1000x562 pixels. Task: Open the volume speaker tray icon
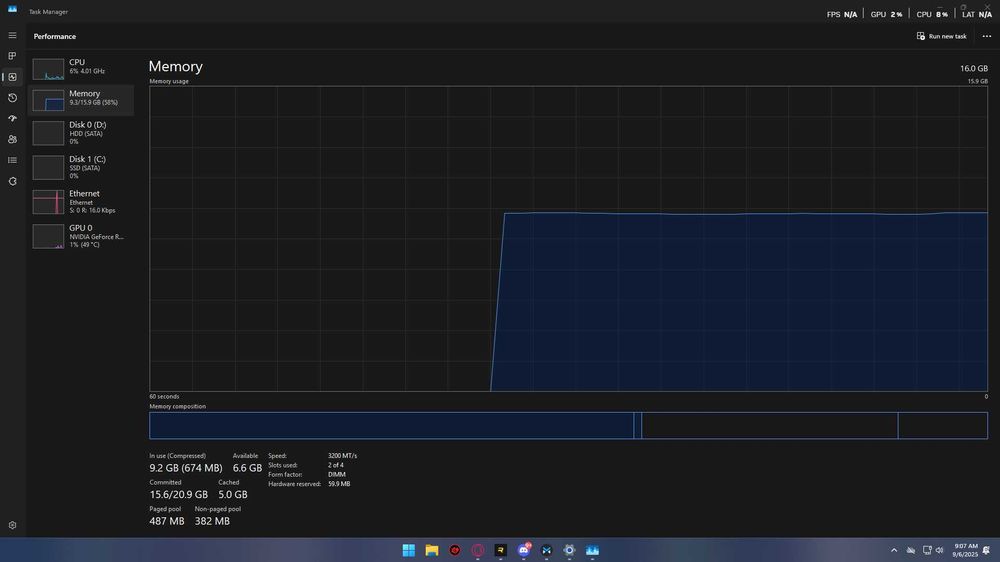tap(939, 550)
